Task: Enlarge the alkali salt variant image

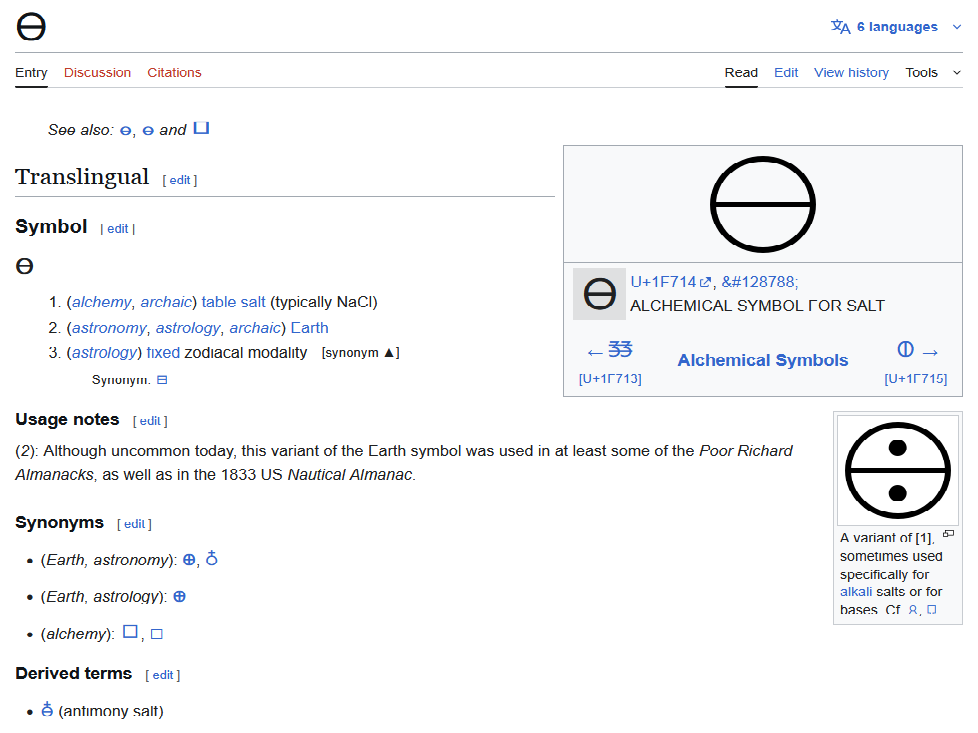Action: [x=948, y=534]
